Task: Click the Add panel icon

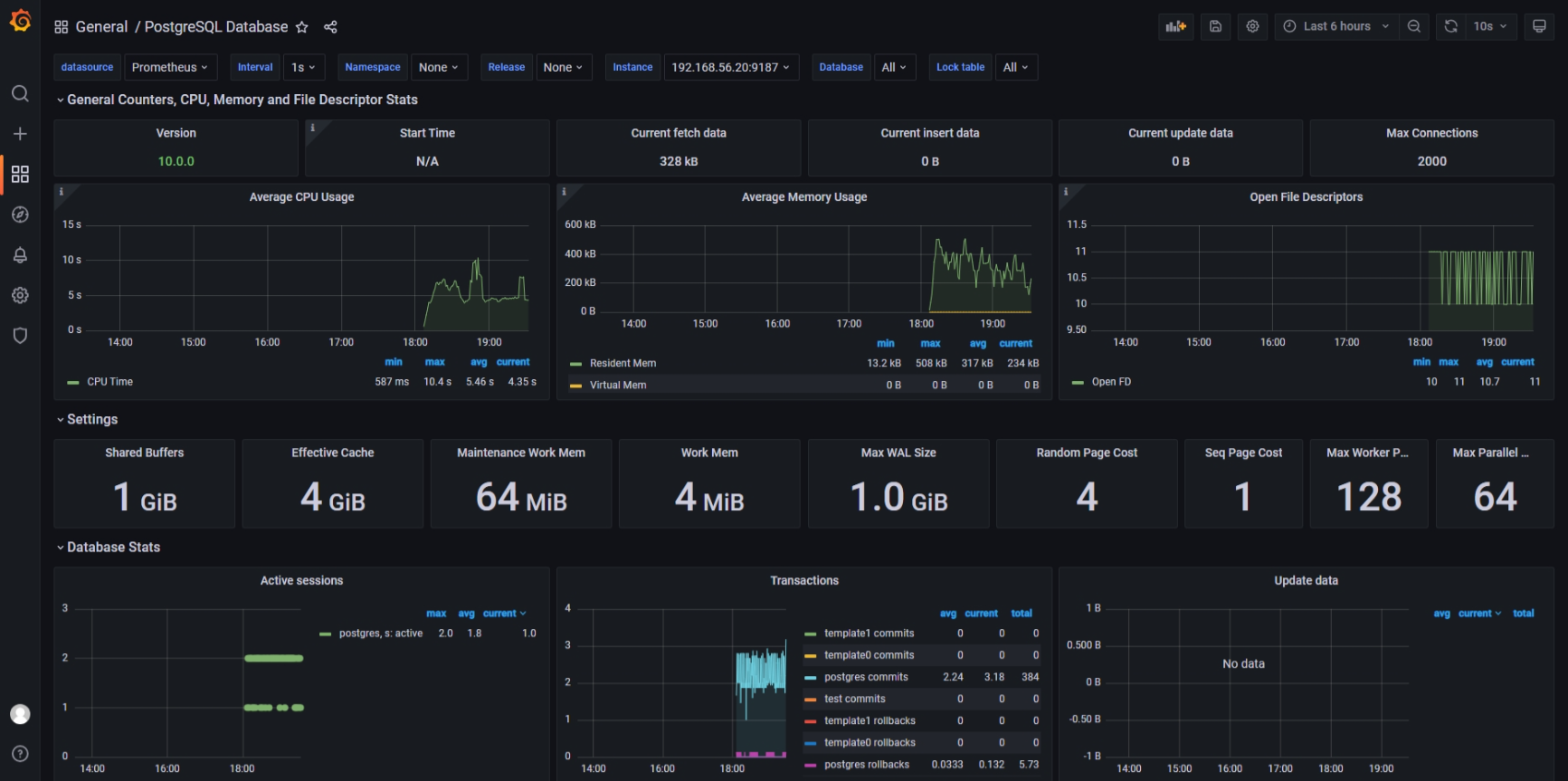Action: click(x=1176, y=26)
